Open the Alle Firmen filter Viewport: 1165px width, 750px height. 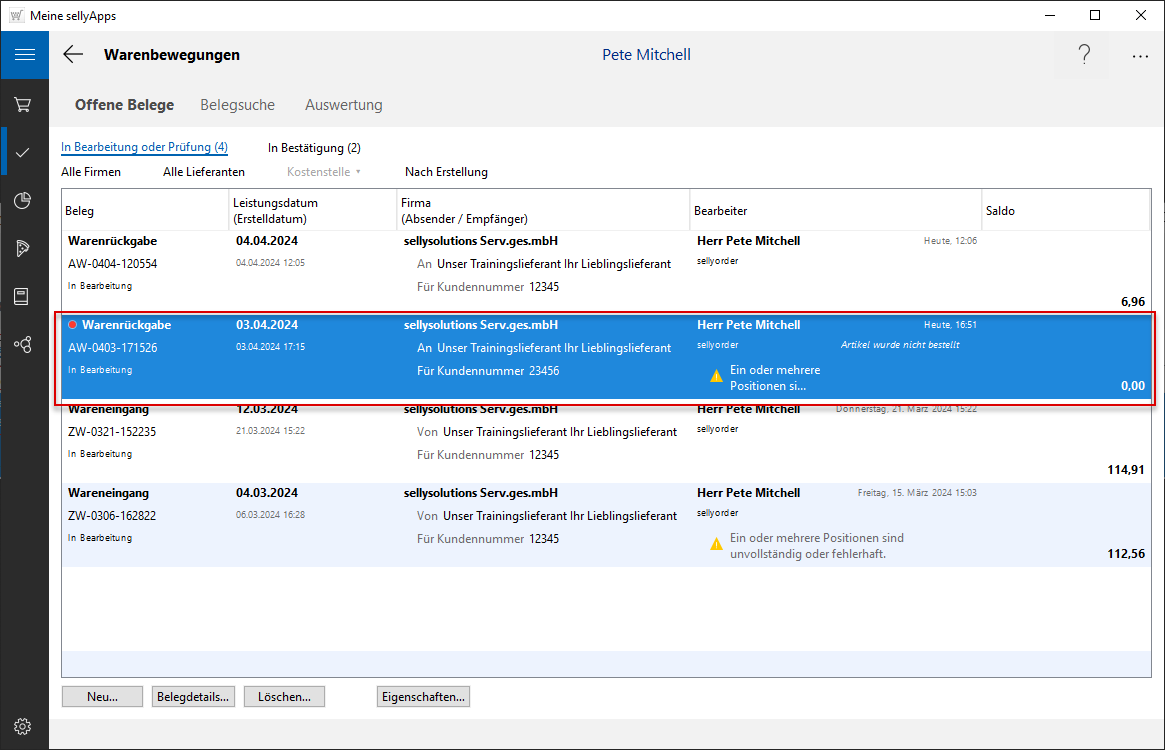click(x=91, y=172)
